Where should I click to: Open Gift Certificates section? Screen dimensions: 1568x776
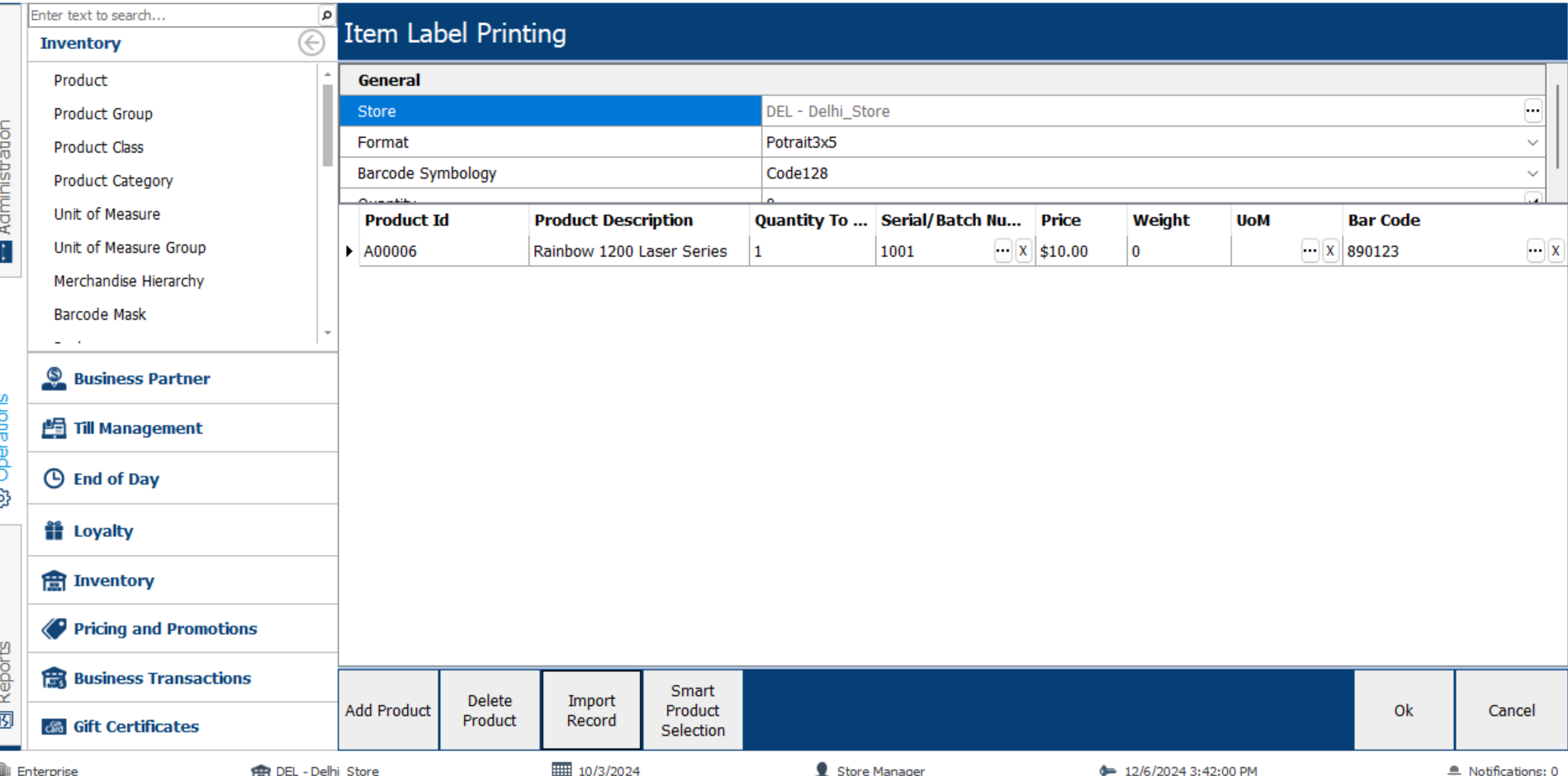183,726
